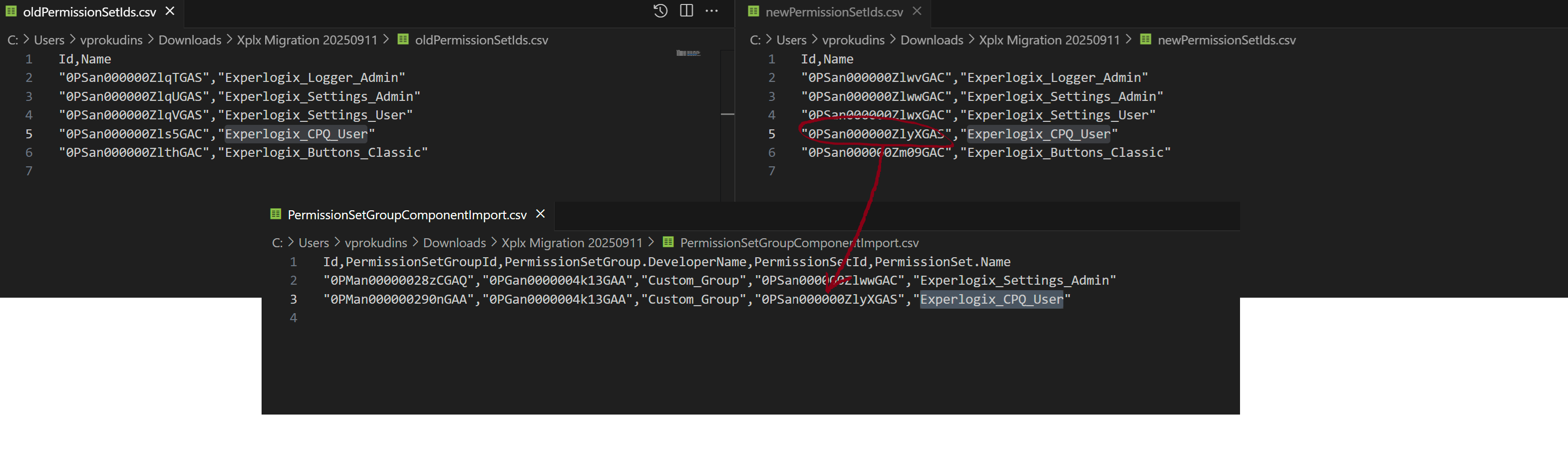Close the oldPermissionSetIds.csv tab
The height and width of the screenshot is (461, 1568).
coord(170,11)
